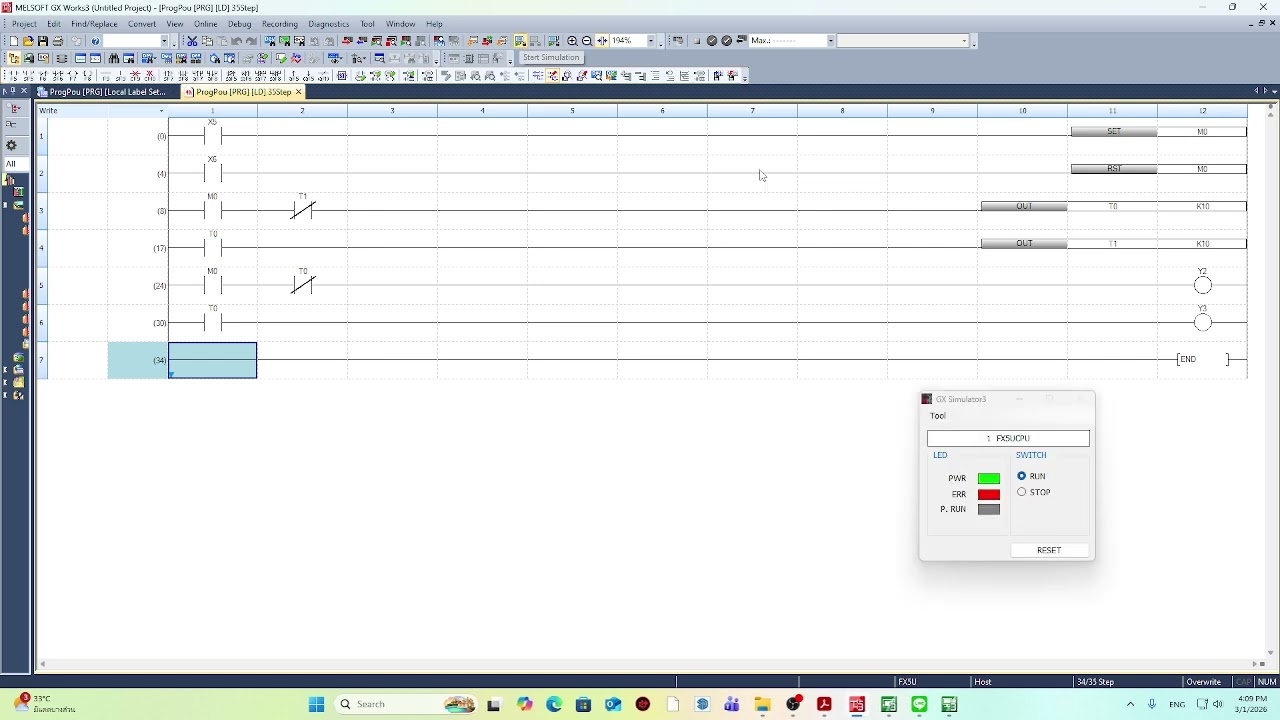Click the Print icon in toolbar
This screenshot has width=1280, height=720.
click(x=58, y=41)
